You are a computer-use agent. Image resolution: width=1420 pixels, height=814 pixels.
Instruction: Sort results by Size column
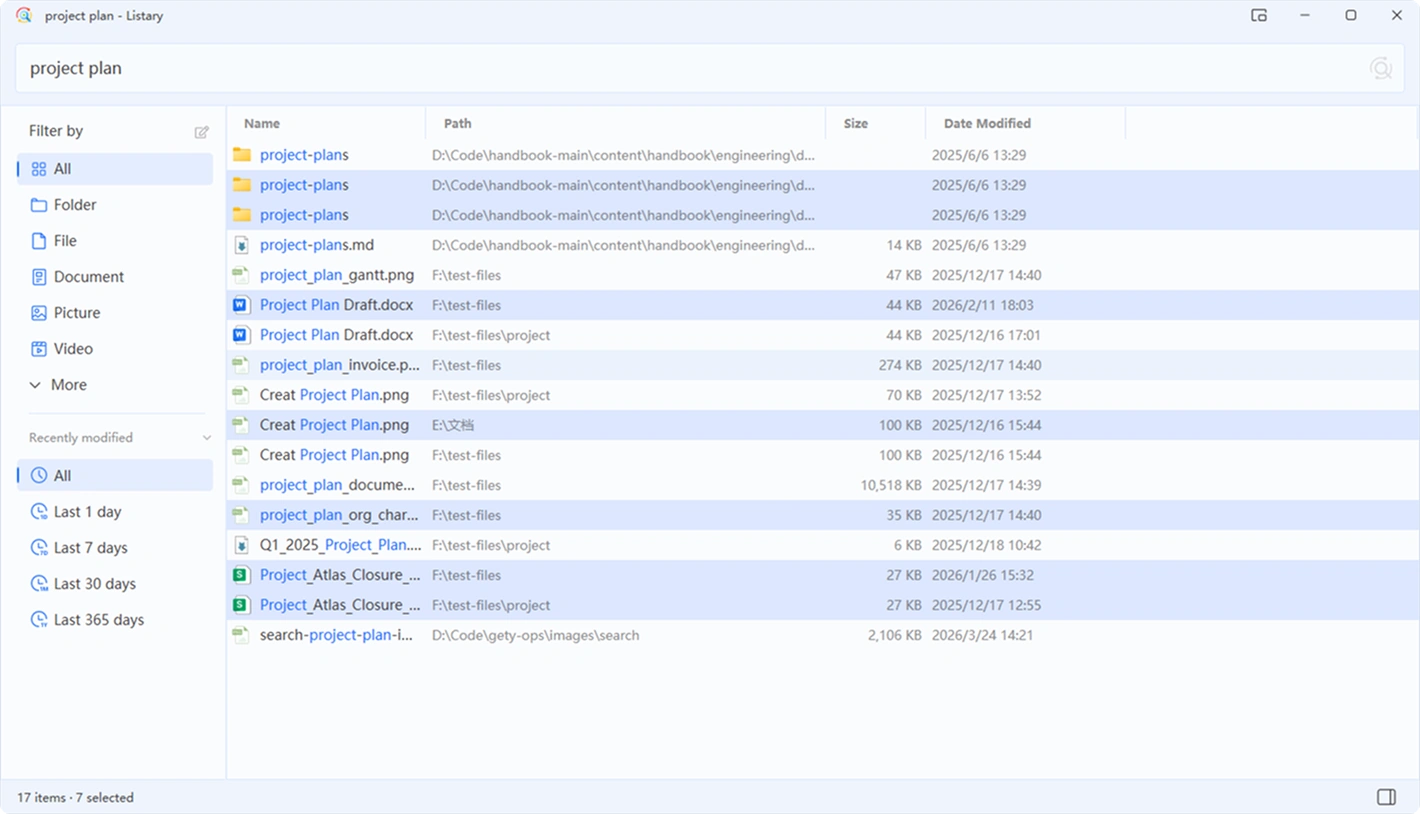pyautogui.click(x=856, y=124)
